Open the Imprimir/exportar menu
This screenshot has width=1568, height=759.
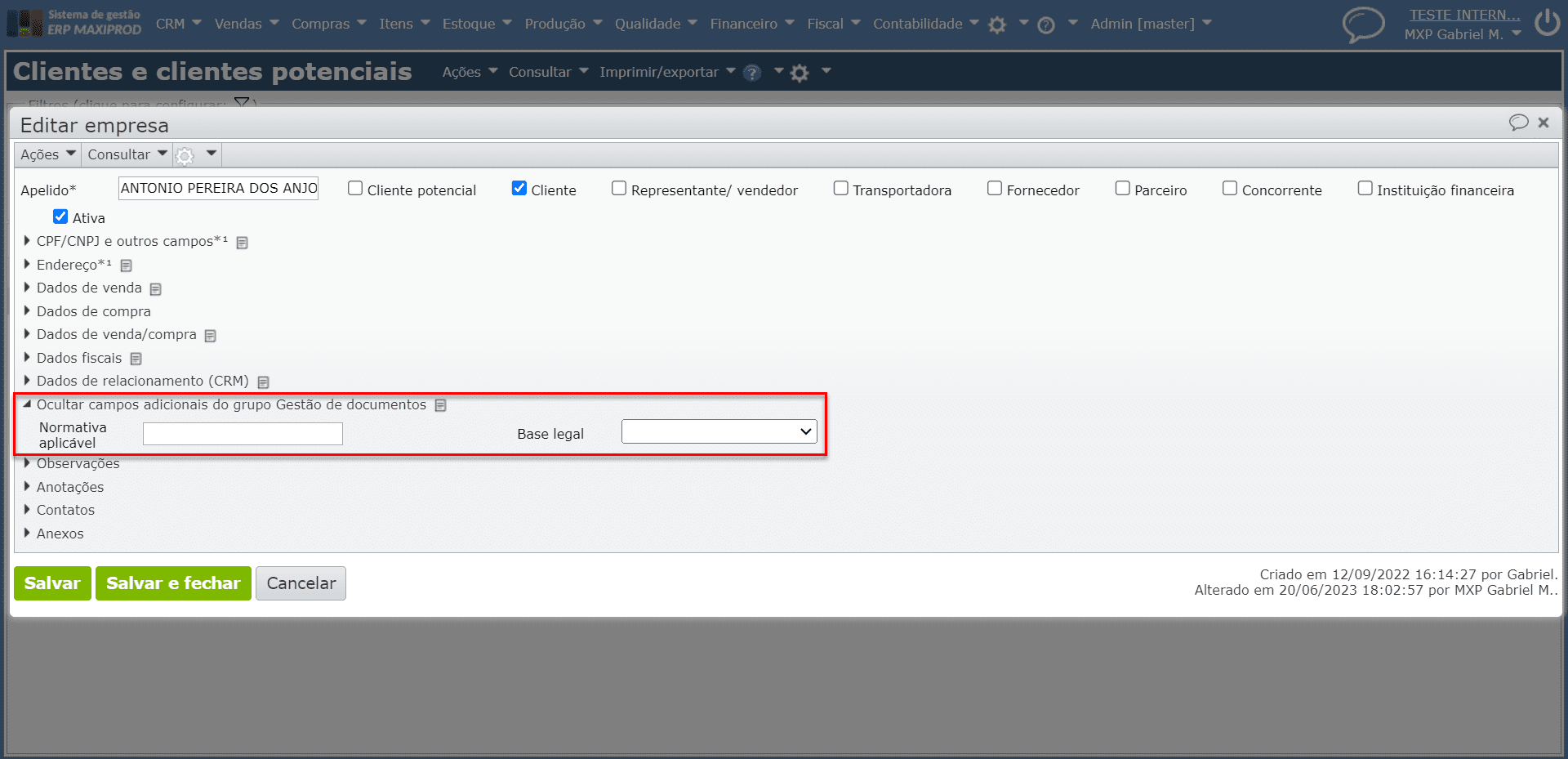[667, 72]
